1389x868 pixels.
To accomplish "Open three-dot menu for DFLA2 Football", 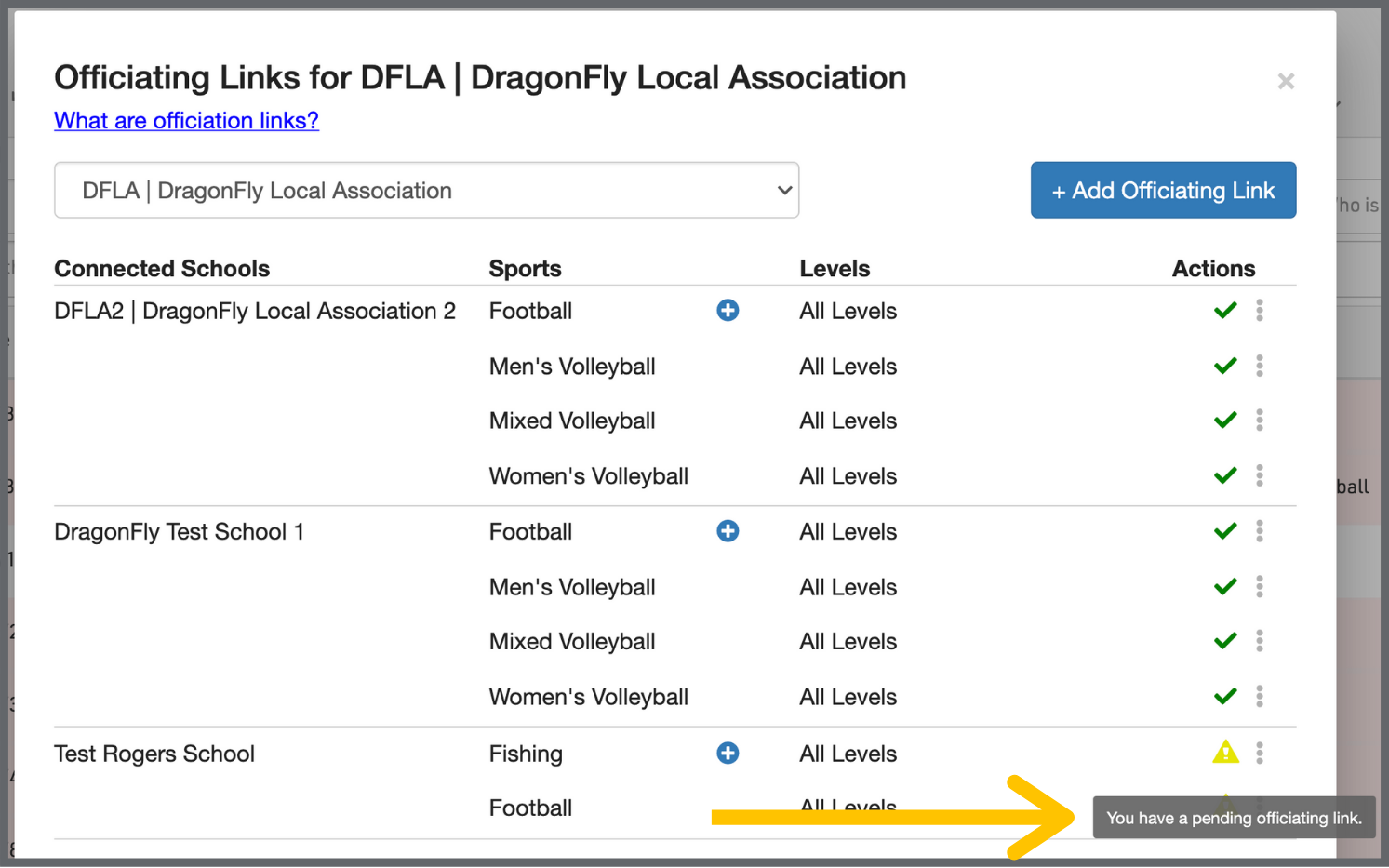I will coord(1260,311).
